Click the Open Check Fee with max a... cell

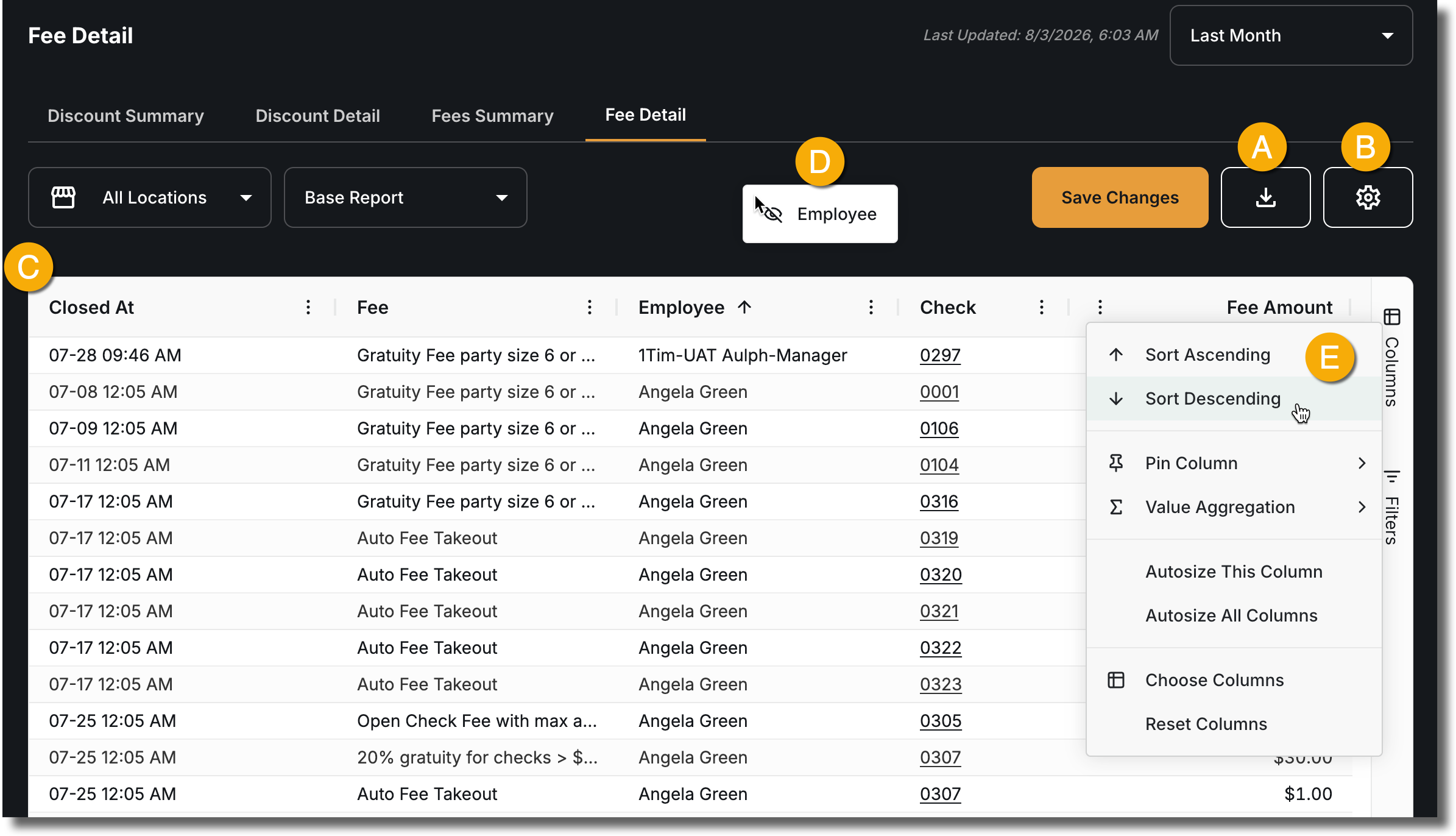click(477, 721)
